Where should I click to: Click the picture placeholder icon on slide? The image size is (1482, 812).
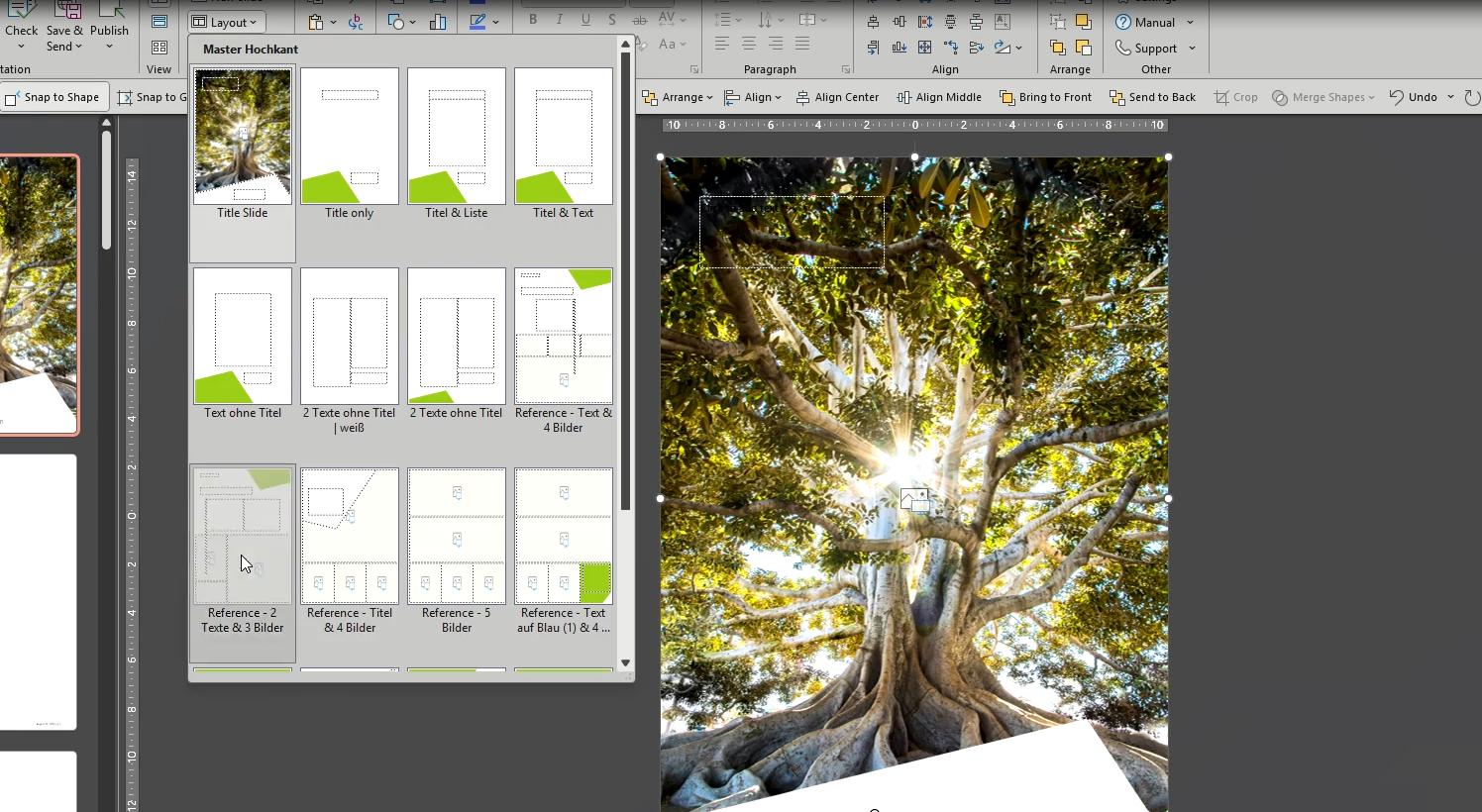pos(914,500)
